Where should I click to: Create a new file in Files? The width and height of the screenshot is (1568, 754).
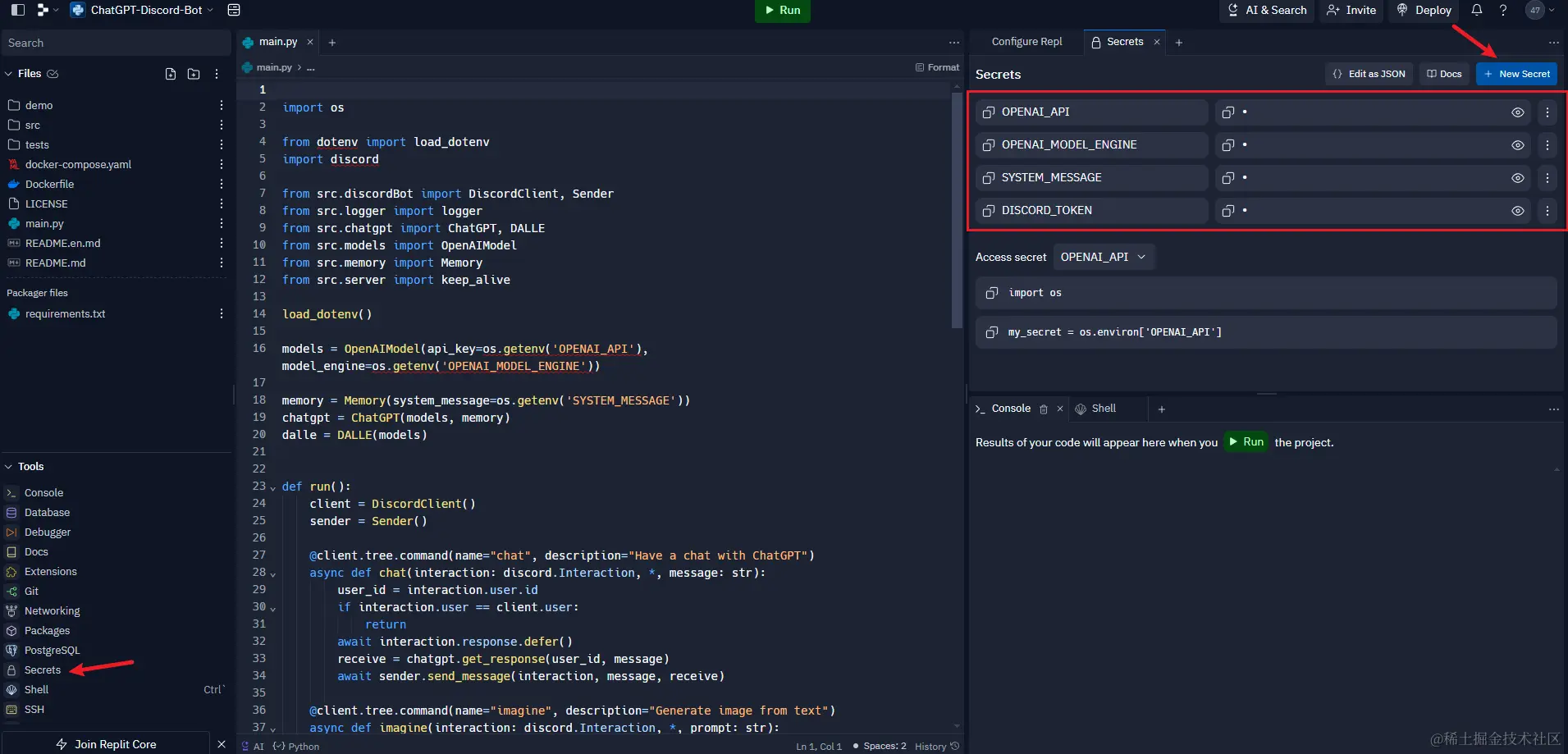click(171, 74)
